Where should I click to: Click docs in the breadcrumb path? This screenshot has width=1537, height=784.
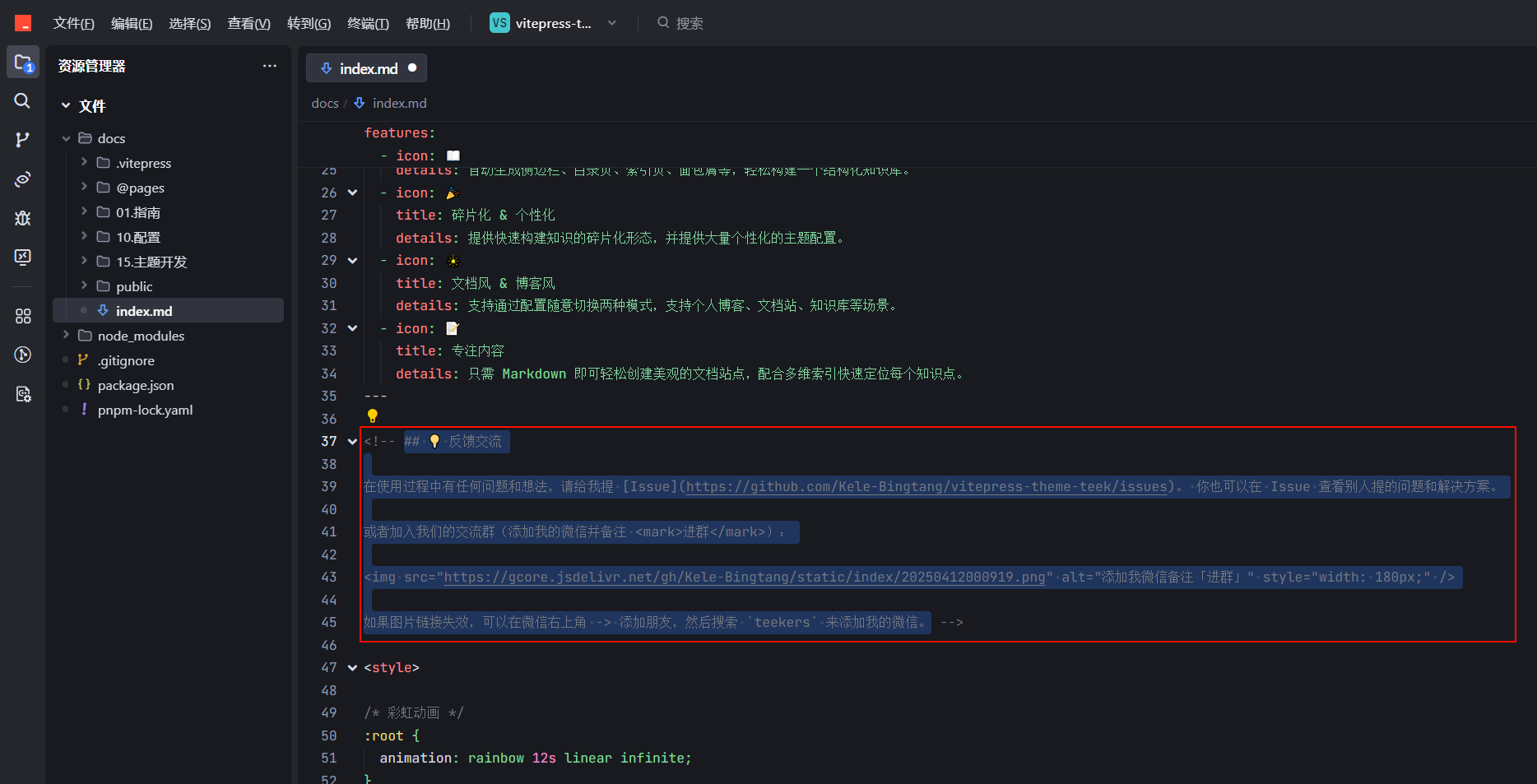pyautogui.click(x=325, y=103)
